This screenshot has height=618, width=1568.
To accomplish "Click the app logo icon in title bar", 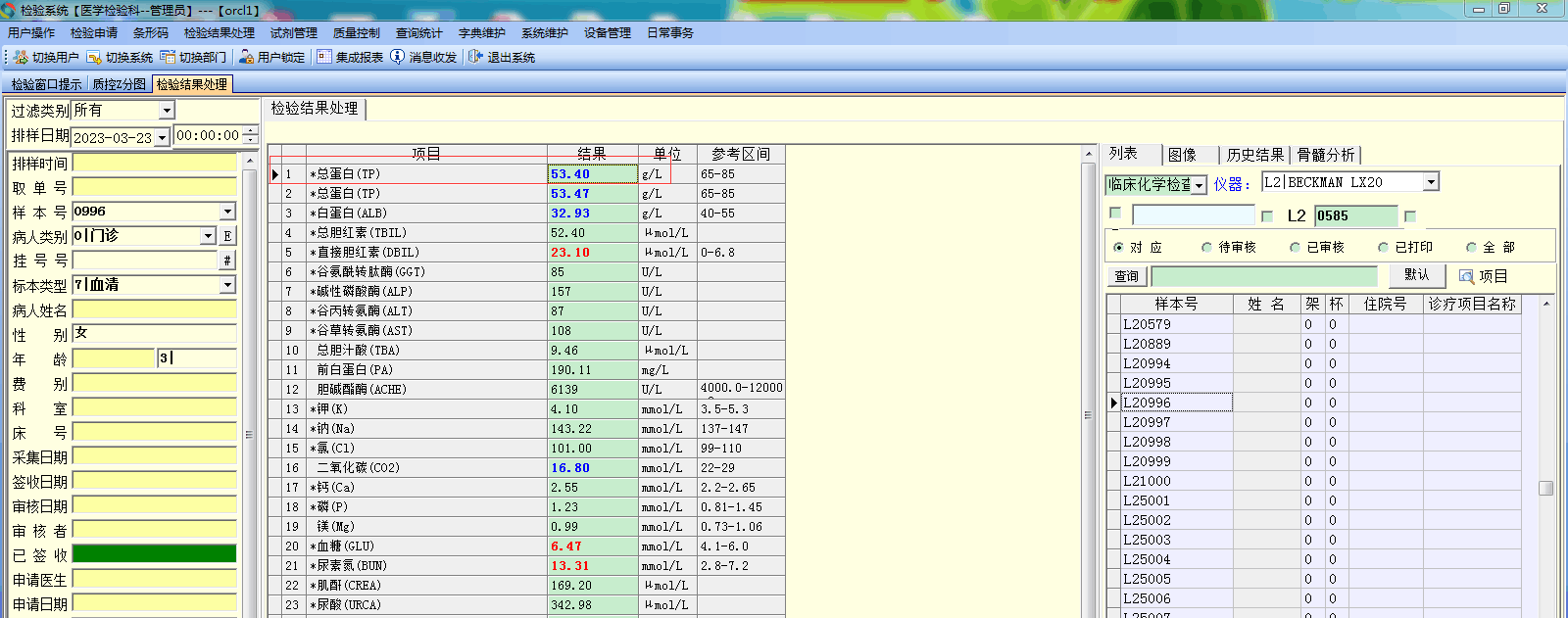I will [x=9, y=10].
